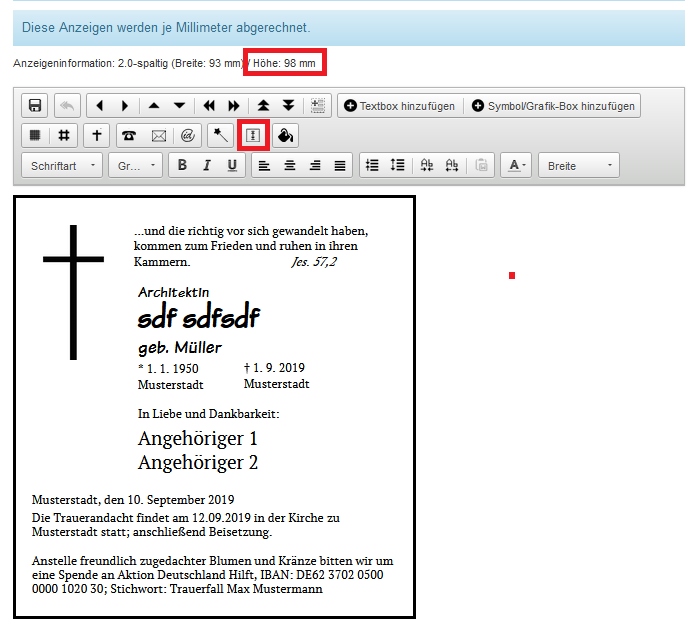
Task: Click the paint bucket fill icon
Action: tap(285, 135)
